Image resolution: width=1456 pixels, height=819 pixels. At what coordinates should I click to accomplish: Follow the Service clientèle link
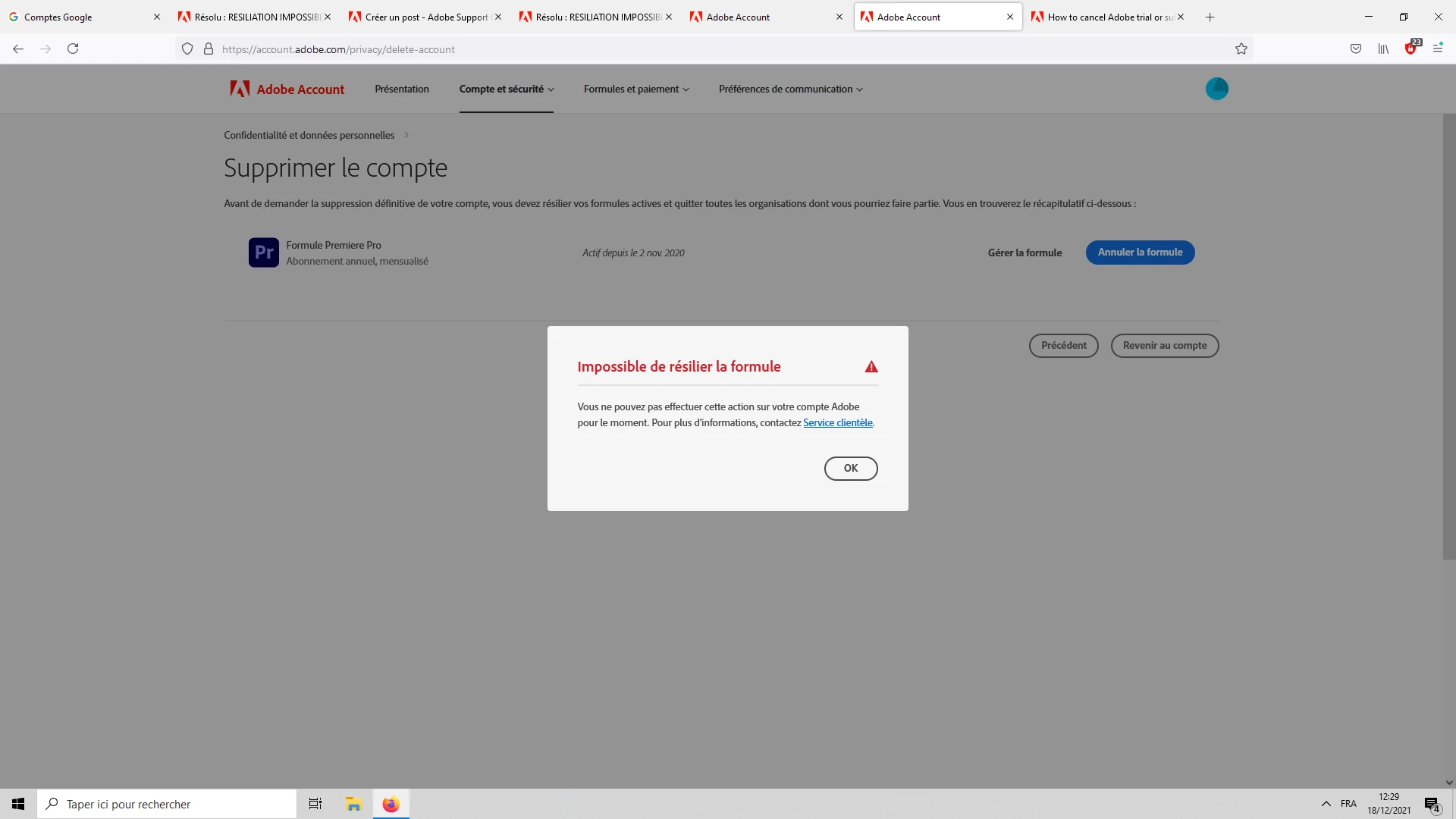click(x=837, y=423)
